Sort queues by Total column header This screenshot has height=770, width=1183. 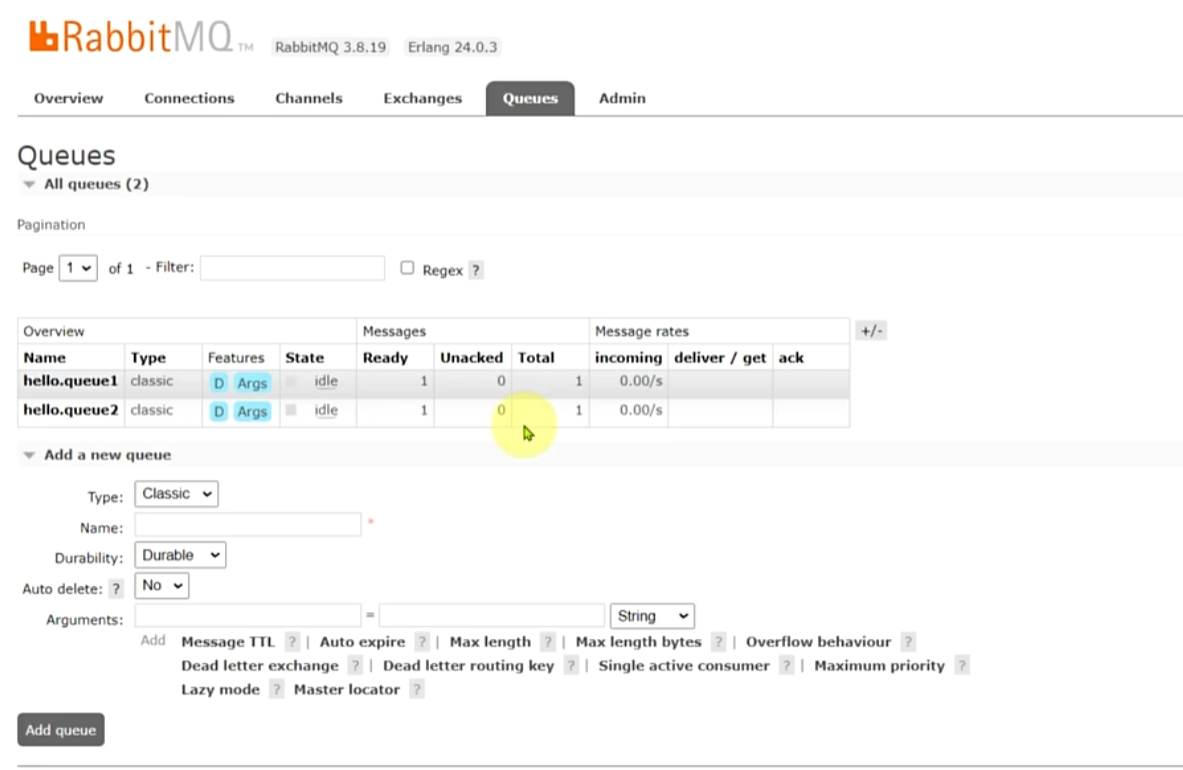click(x=536, y=357)
